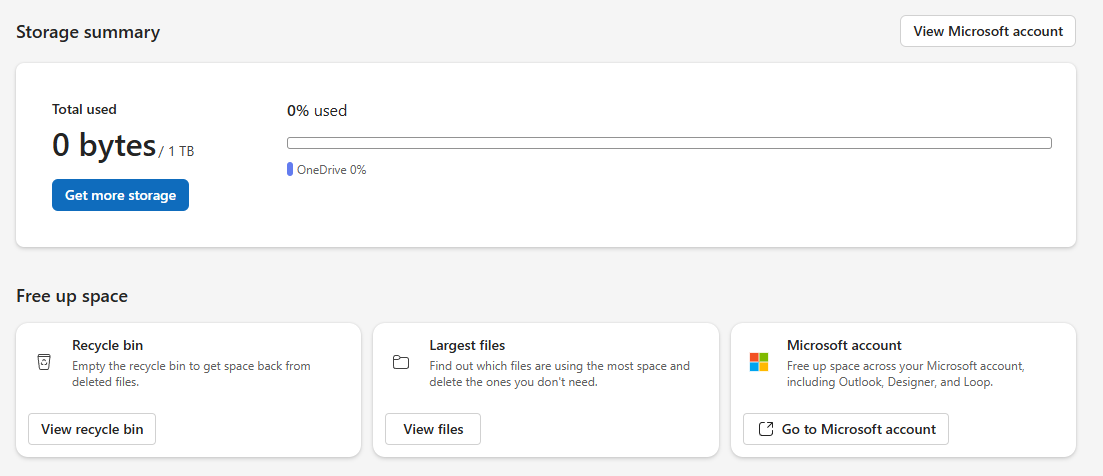Click the Find out which files description
The width and height of the screenshot is (1103, 476).
point(560,374)
